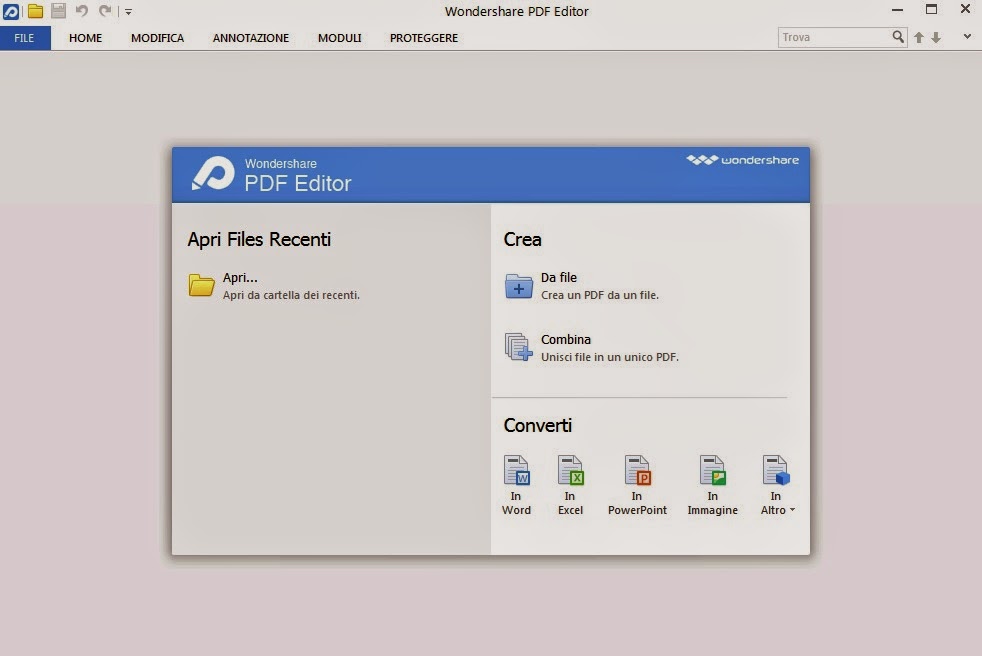The image size is (982, 656).
Task: Click the In Word label
Action: [516, 503]
